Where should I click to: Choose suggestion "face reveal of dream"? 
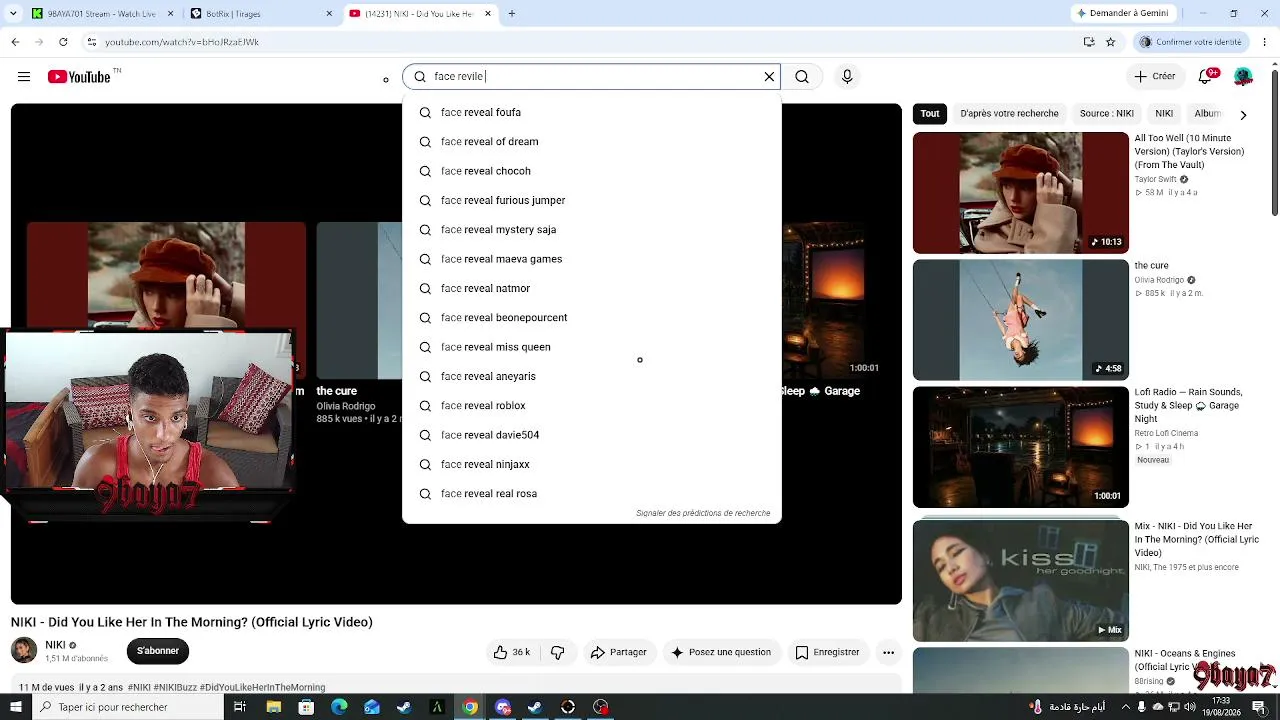(x=591, y=142)
